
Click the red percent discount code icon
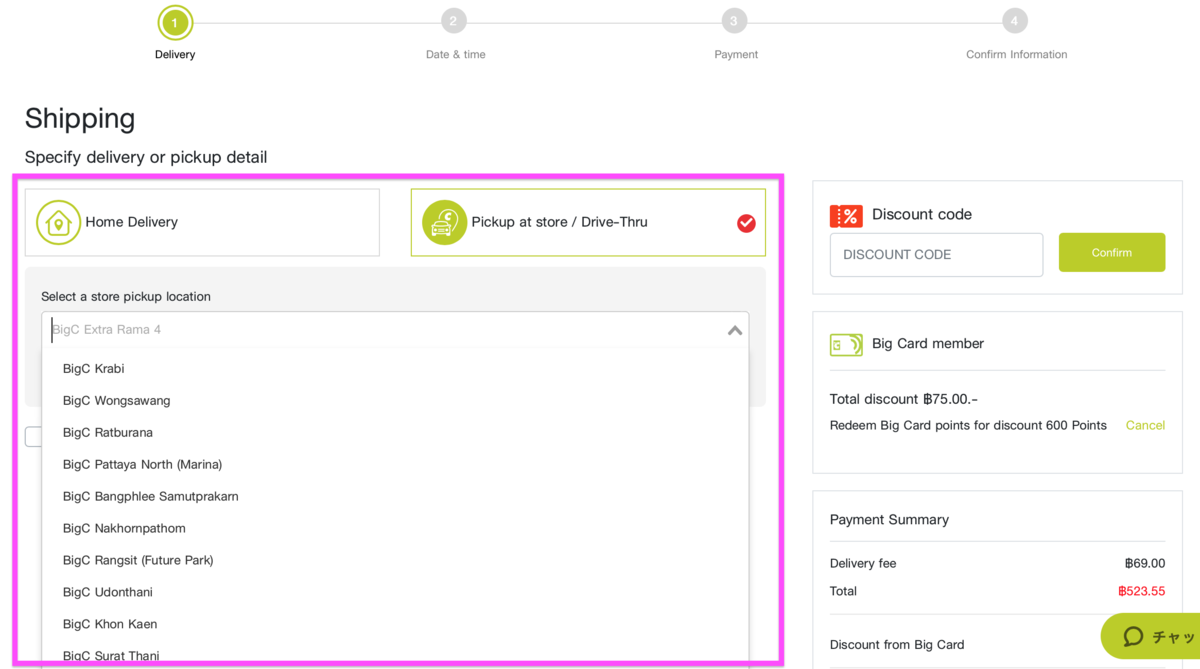pyautogui.click(x=846, y=215)
